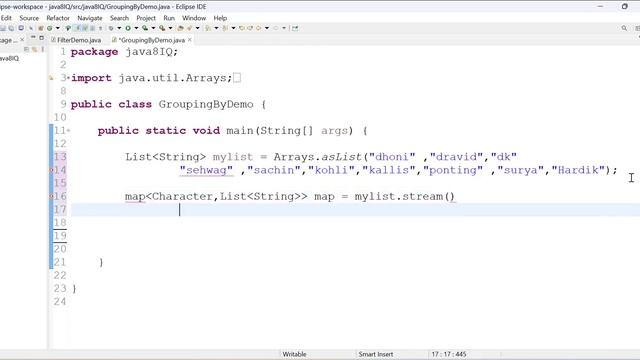This screenshot has width=640, height=360.
Task: Expand the folded import block on line 3
Action: point(68,78)
